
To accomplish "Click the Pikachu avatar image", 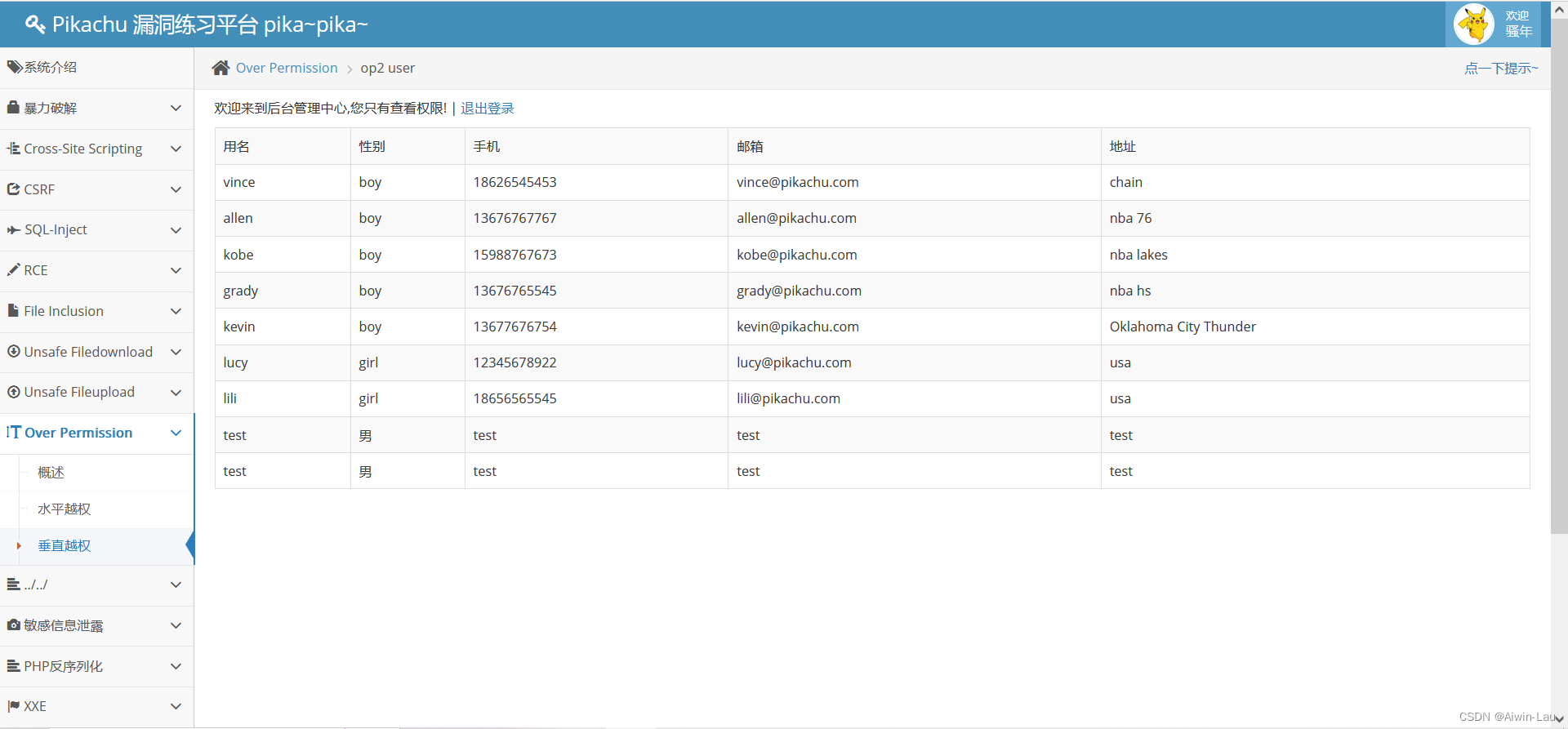I will [x=1475, y=24].
